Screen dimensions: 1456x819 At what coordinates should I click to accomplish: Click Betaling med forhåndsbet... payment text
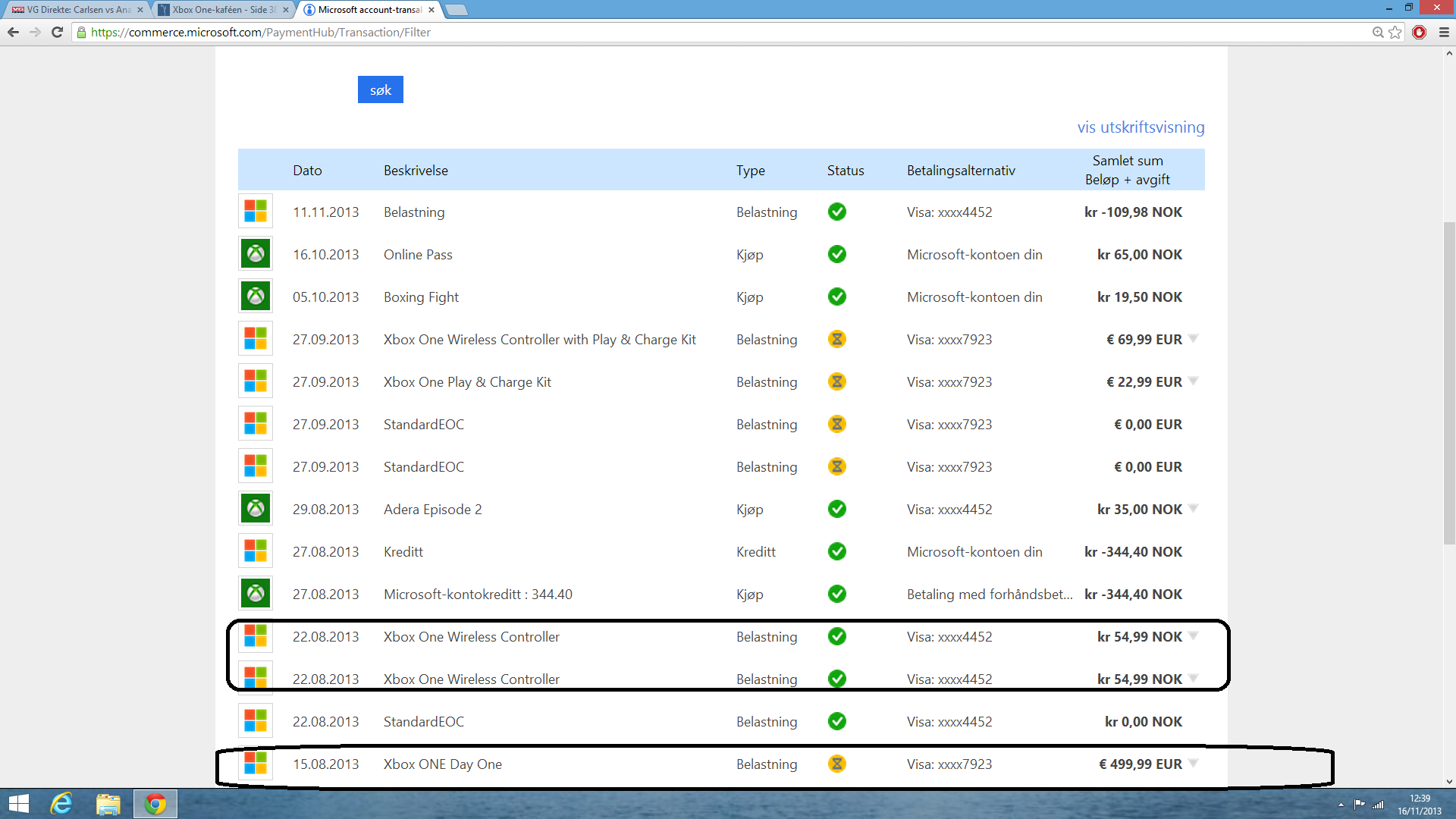(990, 594)
